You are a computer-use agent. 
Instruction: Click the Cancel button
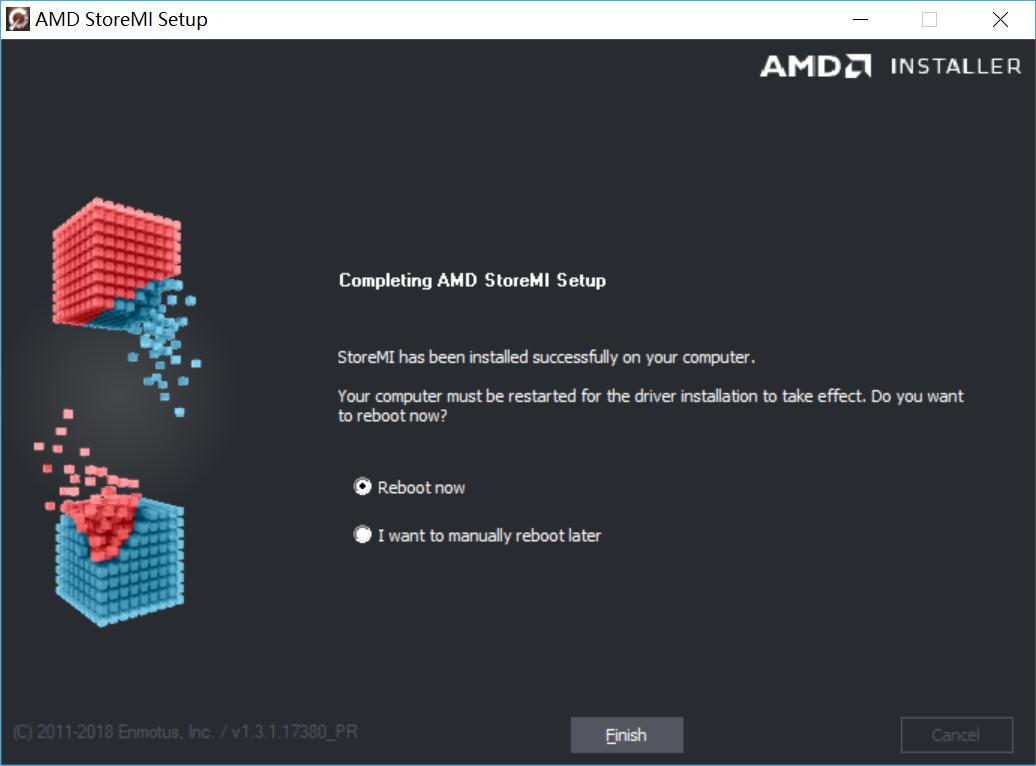click(x=956, y=734)
